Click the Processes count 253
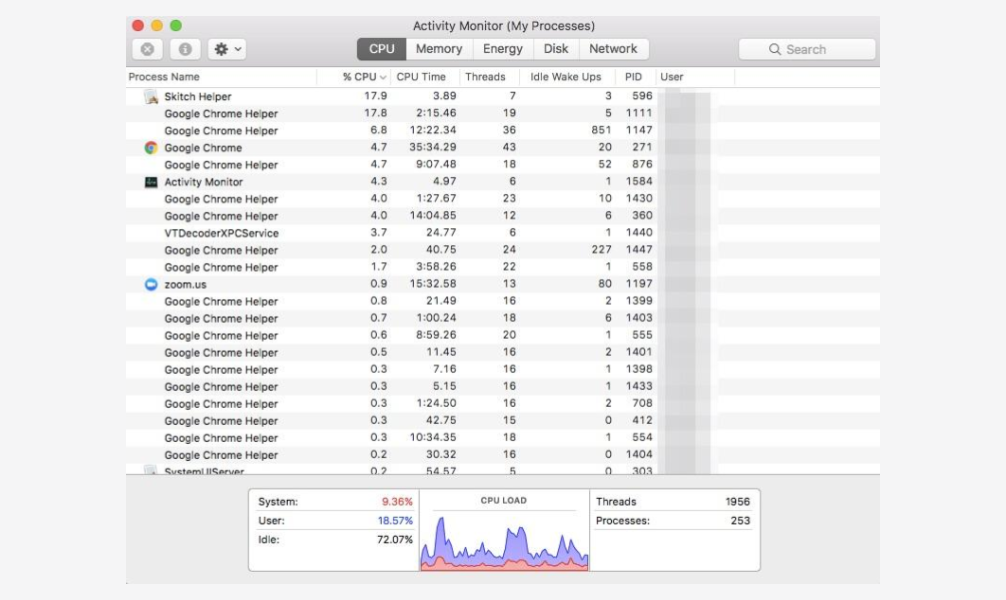The width and height of the screenshot is (1006, 600). pyautogui.click(x=740, y=520)
